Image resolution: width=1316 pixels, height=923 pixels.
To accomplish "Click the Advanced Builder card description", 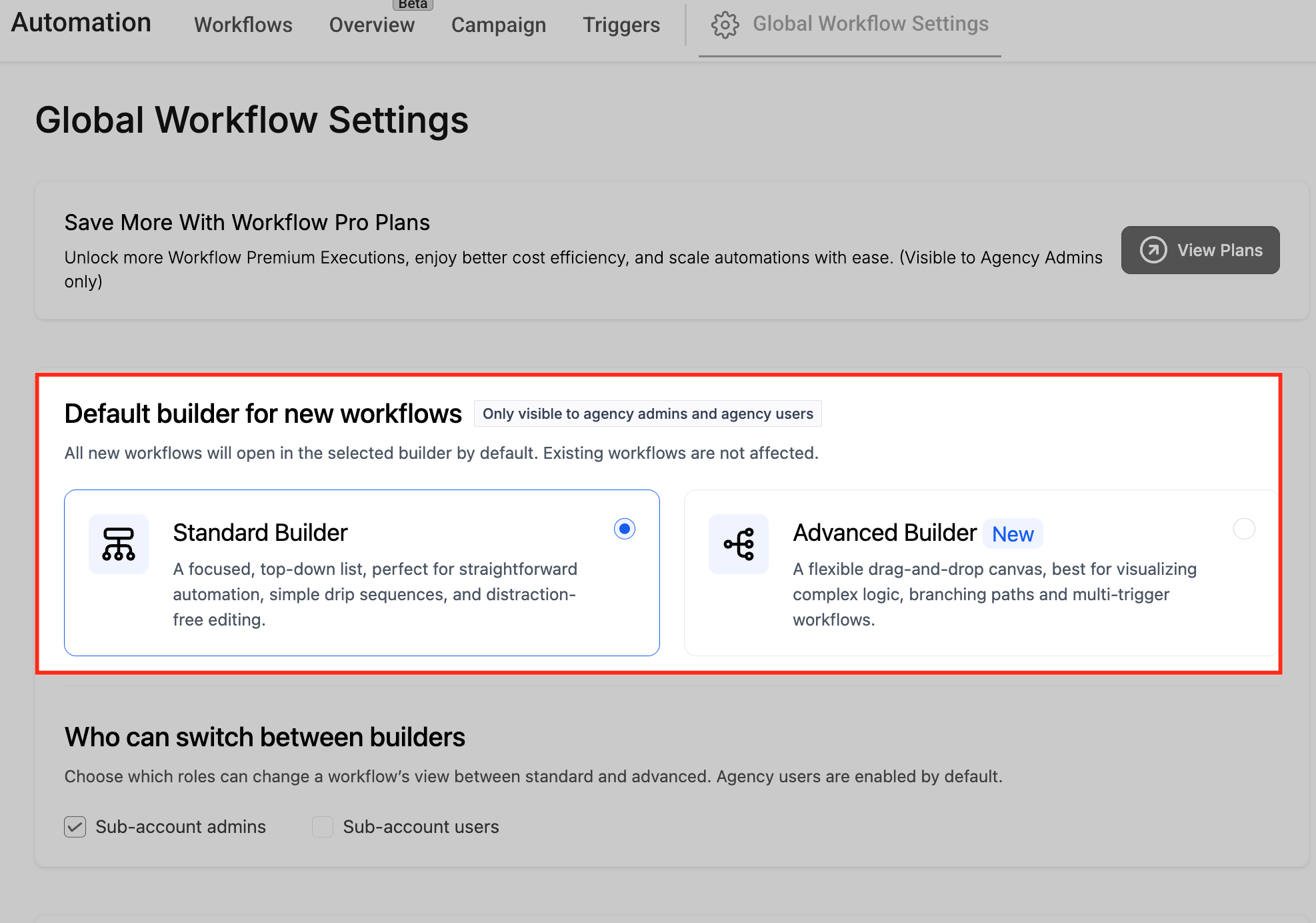I will (x=994, y=594).
